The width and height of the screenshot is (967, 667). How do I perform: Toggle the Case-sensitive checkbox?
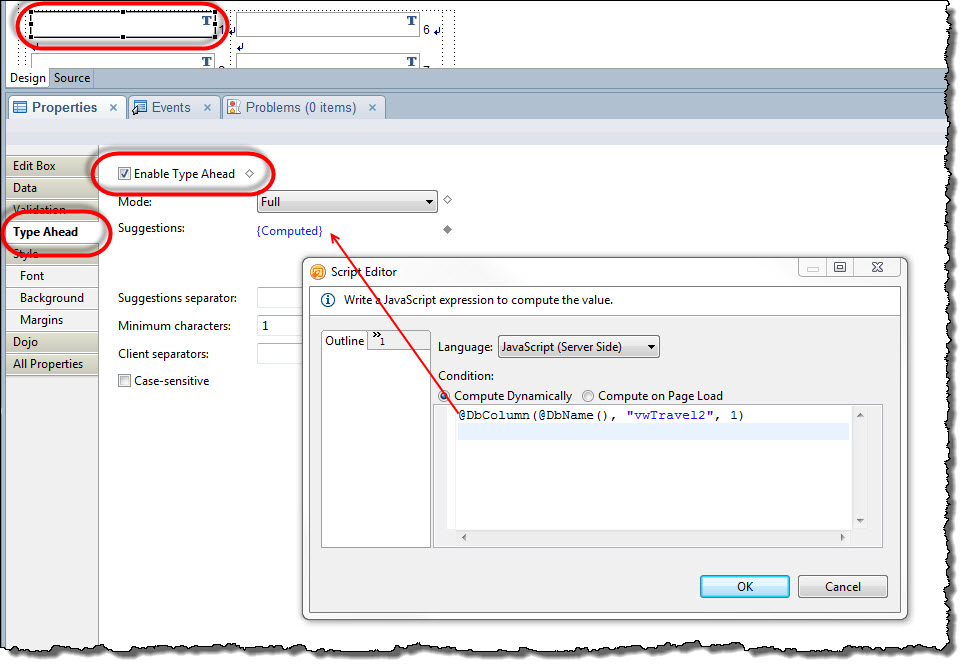125,381
